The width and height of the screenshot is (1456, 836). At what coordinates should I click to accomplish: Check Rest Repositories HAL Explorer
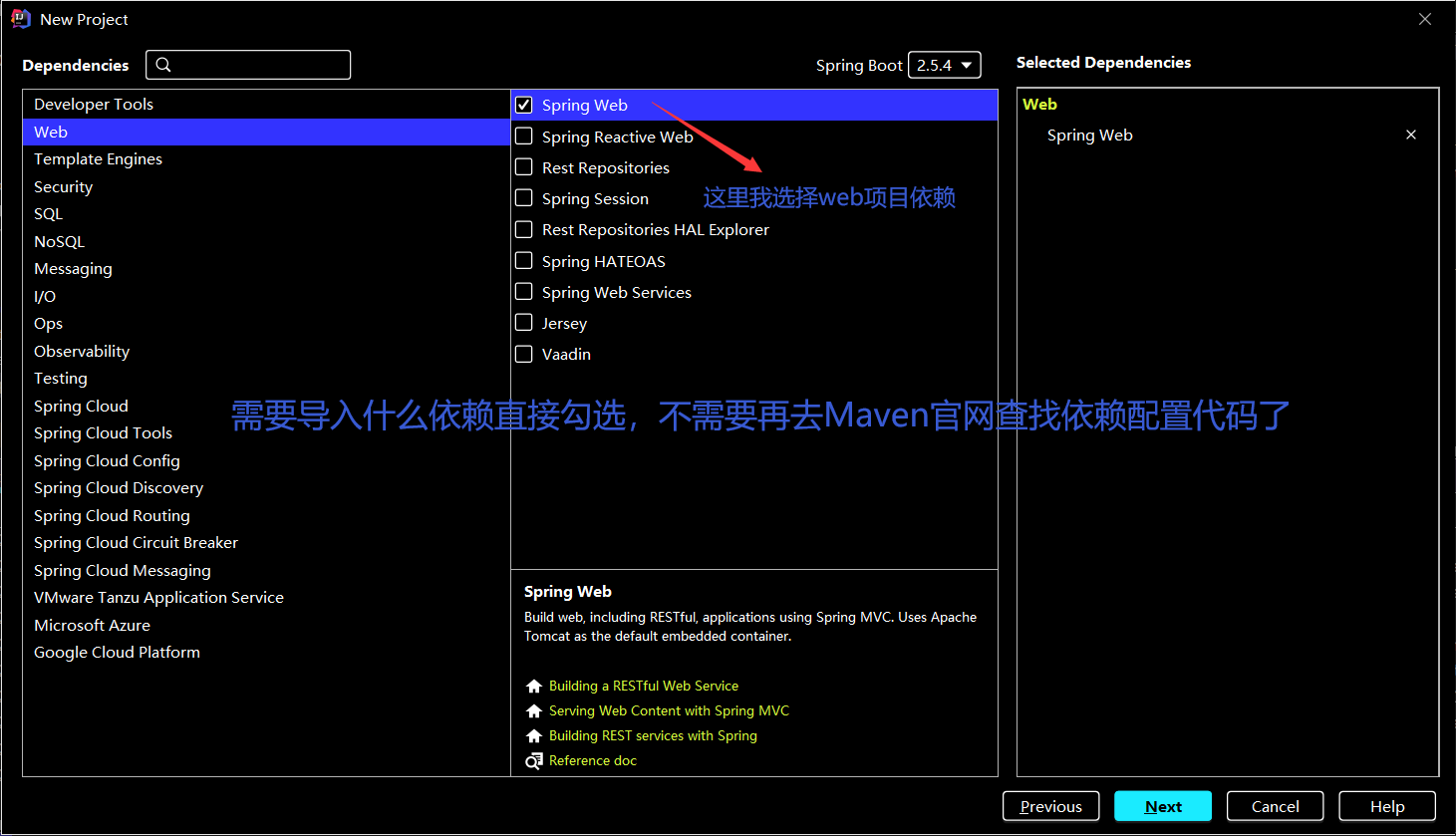[524, 229]
